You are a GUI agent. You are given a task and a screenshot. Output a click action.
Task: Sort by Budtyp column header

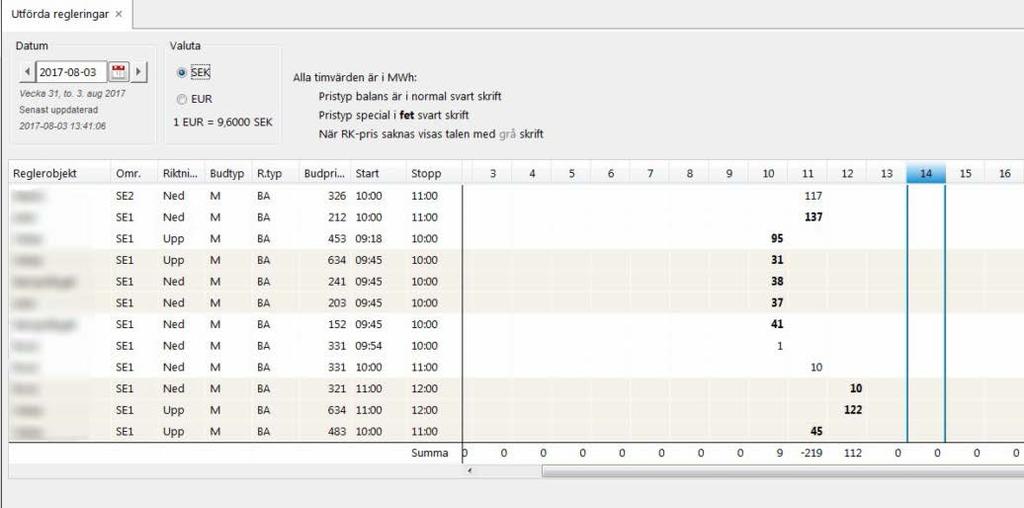227,174
